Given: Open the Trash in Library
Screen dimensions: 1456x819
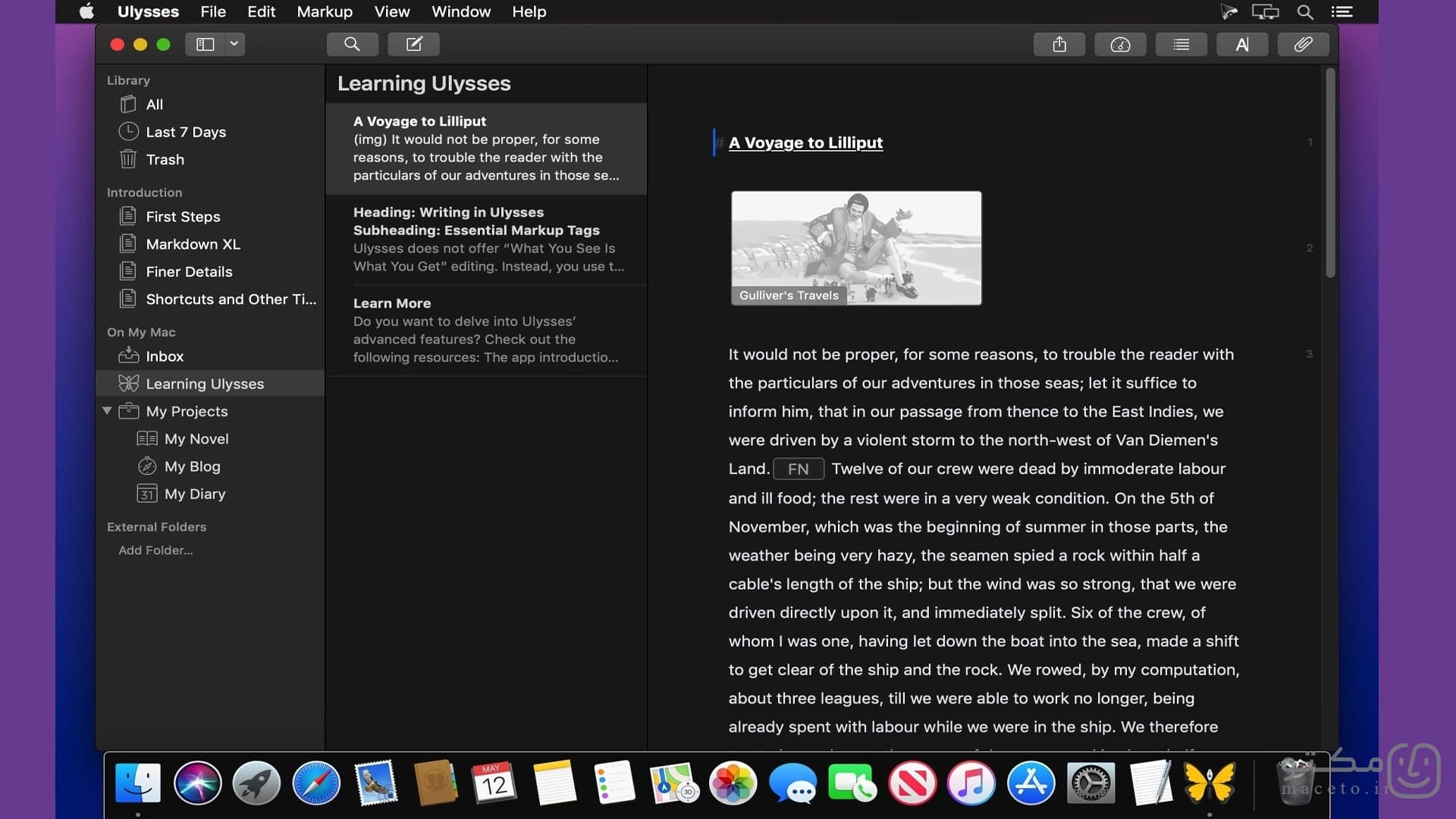Looking at the screenshot, I should pyautogui.click(x=210, y=159).
